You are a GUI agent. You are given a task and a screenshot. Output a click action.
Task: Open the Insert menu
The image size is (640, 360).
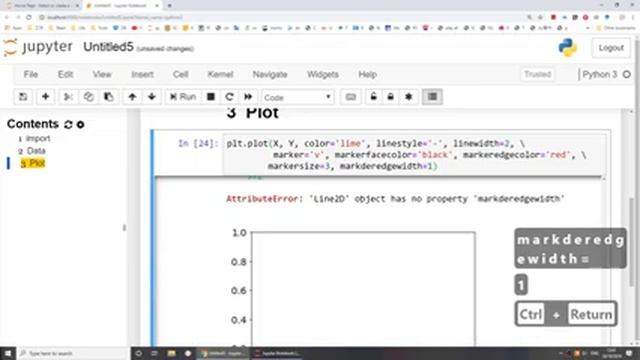142,74
